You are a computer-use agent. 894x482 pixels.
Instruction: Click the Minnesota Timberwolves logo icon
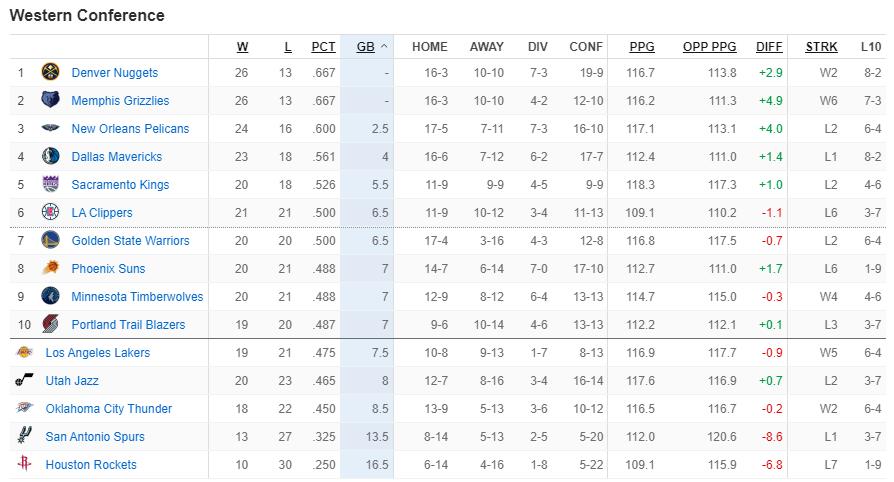[x=51, y=296]
